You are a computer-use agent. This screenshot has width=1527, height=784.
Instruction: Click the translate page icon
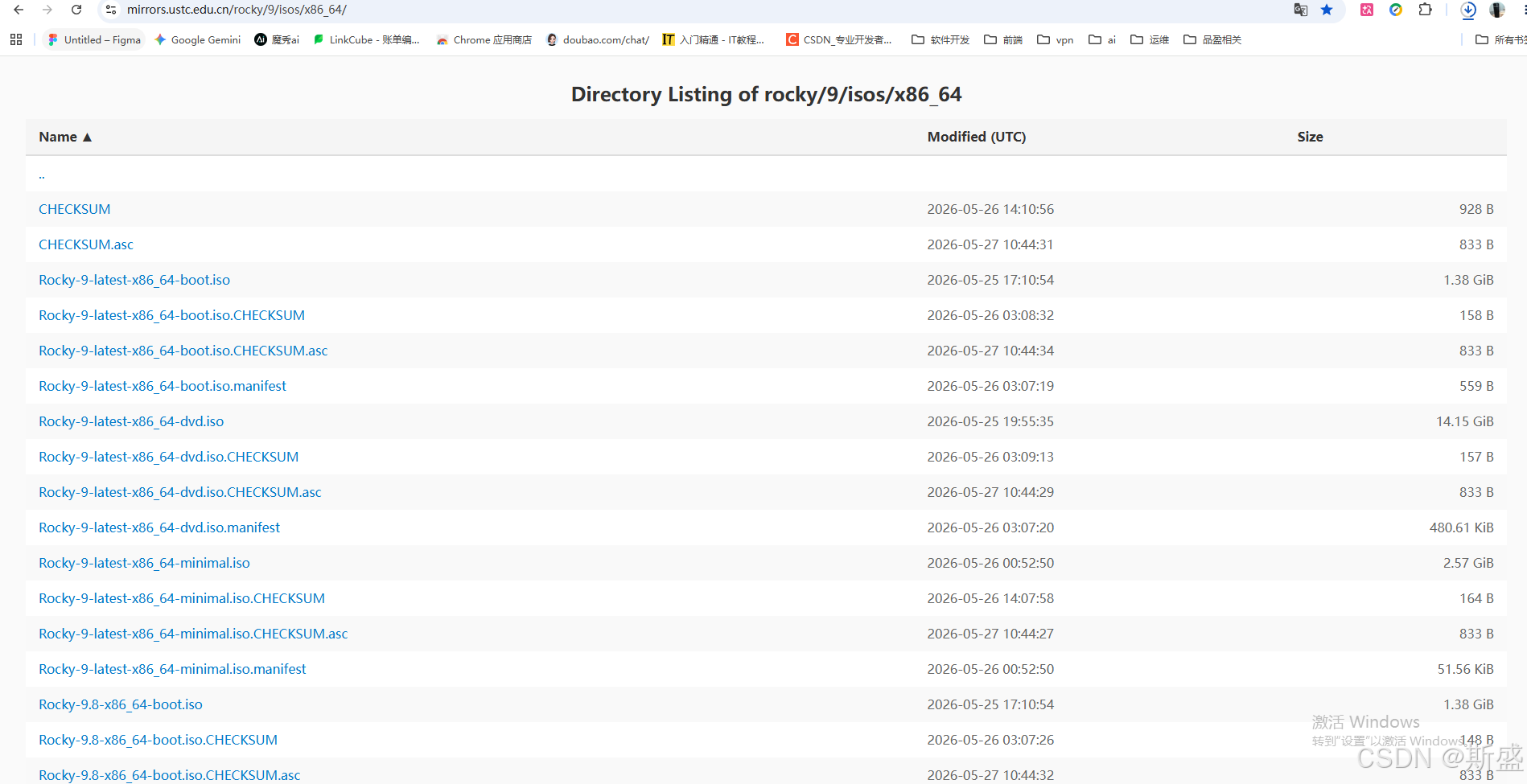pyautogui.click(x=1300, y=10)
